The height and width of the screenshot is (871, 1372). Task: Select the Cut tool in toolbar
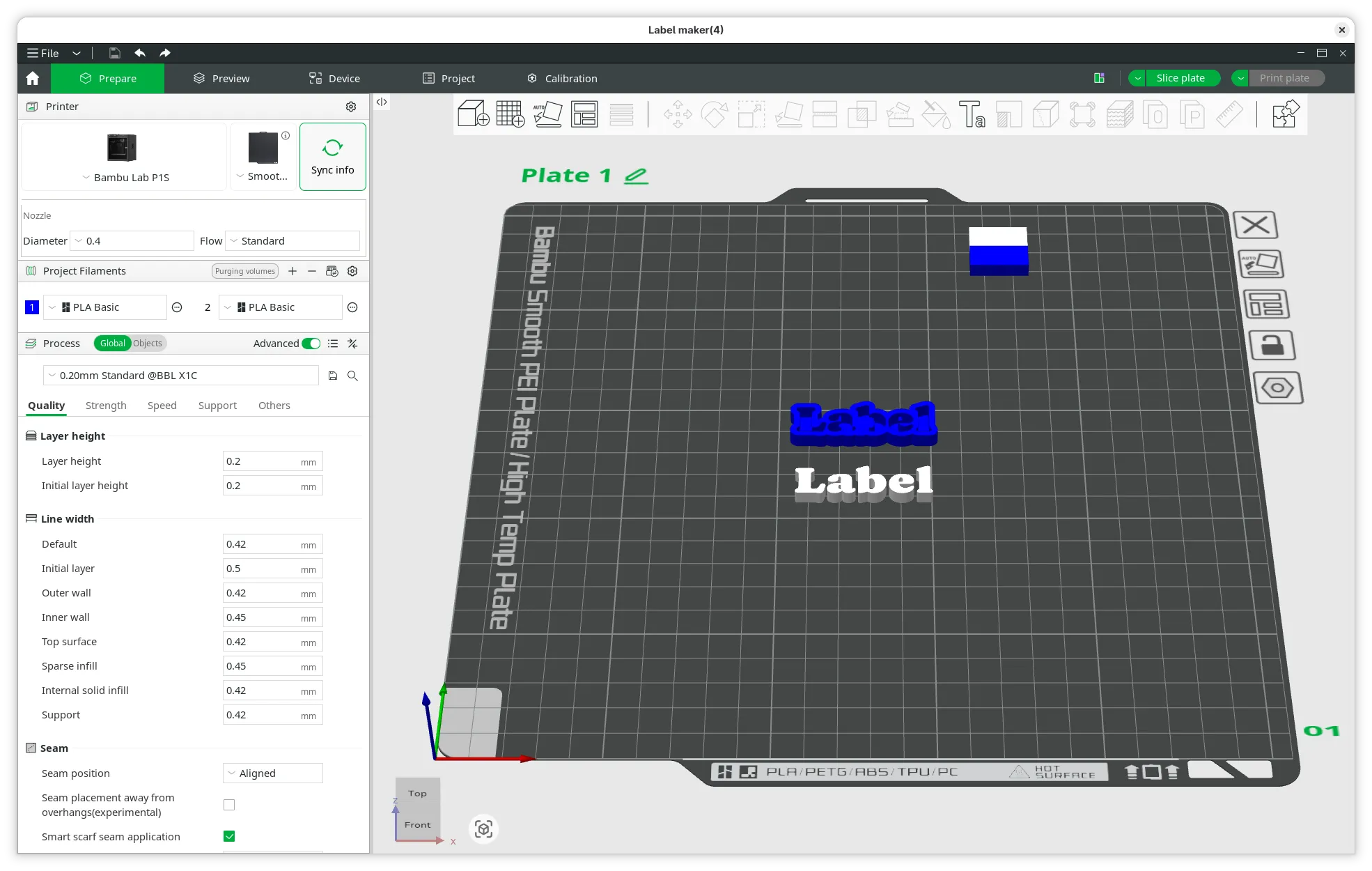[825, 114]
